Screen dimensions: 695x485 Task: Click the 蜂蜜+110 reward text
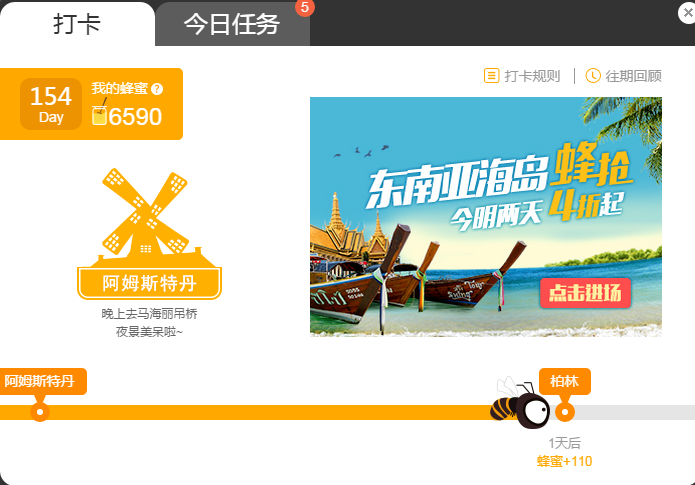565,462
